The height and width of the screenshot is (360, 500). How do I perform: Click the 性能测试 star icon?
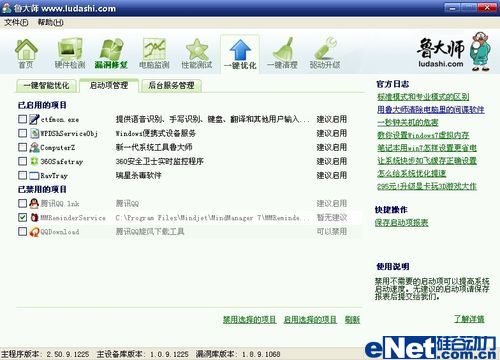pos(197,49)
